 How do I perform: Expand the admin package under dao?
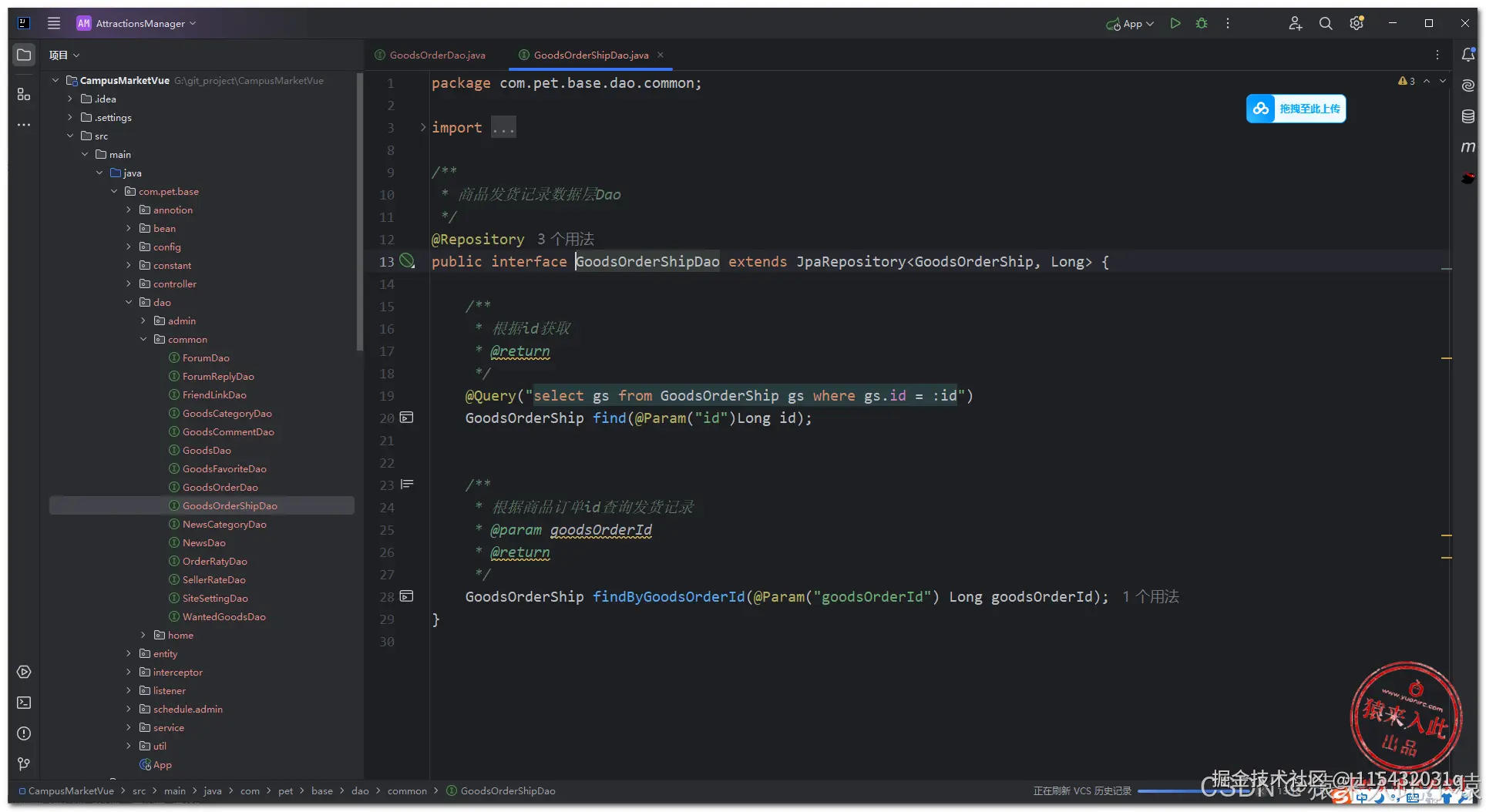[x=143, y=320]
